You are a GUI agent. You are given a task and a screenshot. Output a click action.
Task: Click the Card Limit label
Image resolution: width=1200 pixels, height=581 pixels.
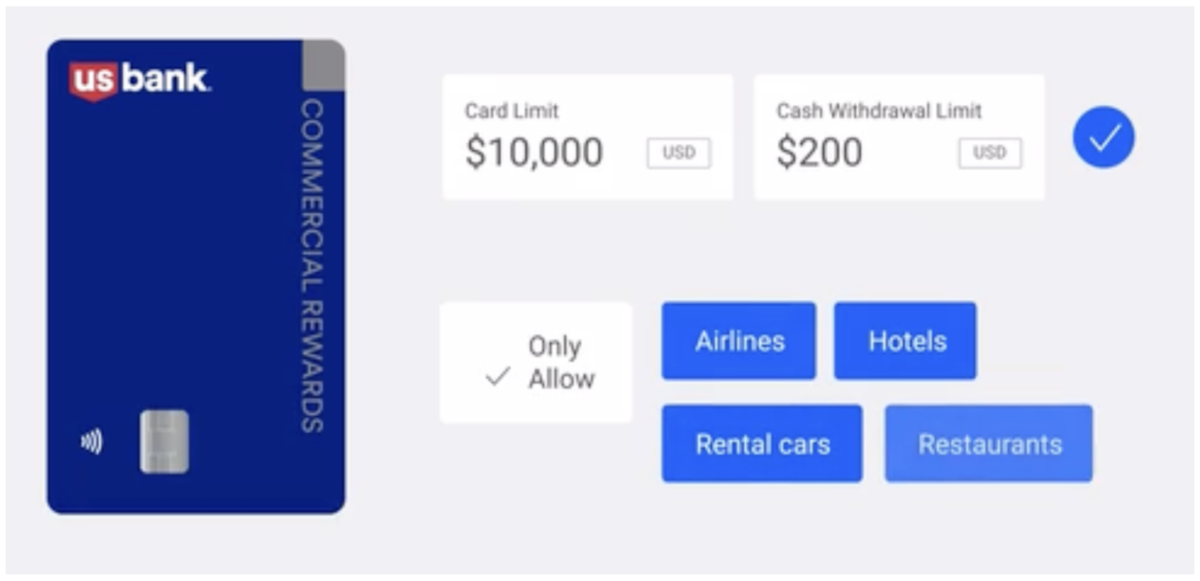pos(512,111)
